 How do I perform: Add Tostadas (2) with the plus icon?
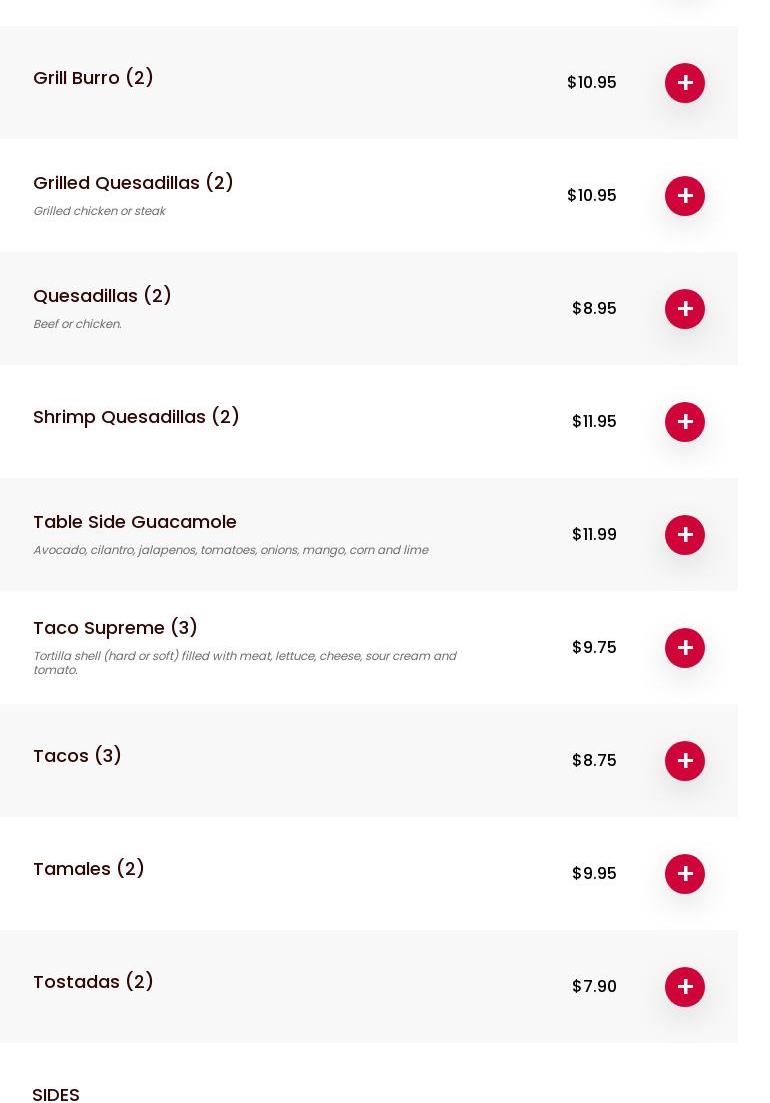[685, 987]
